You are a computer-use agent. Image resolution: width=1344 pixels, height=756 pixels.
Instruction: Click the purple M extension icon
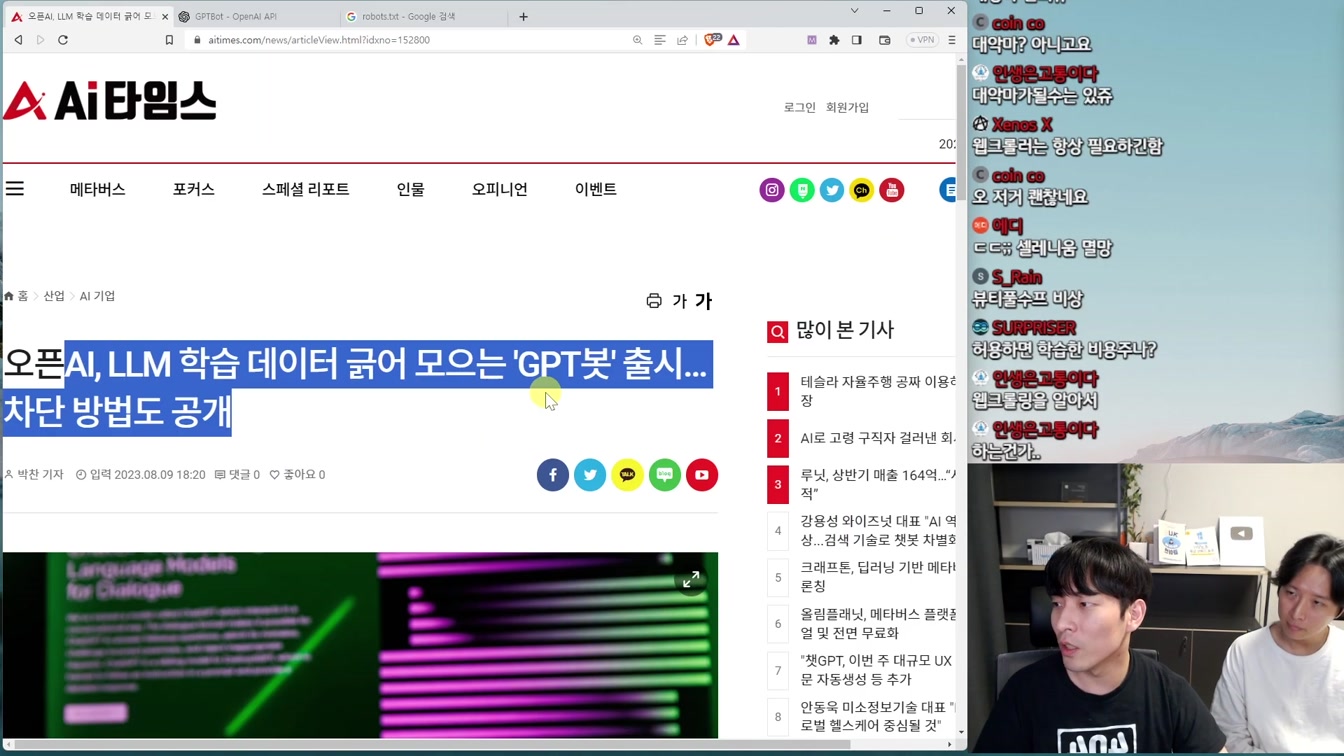(x=812, y=40)
